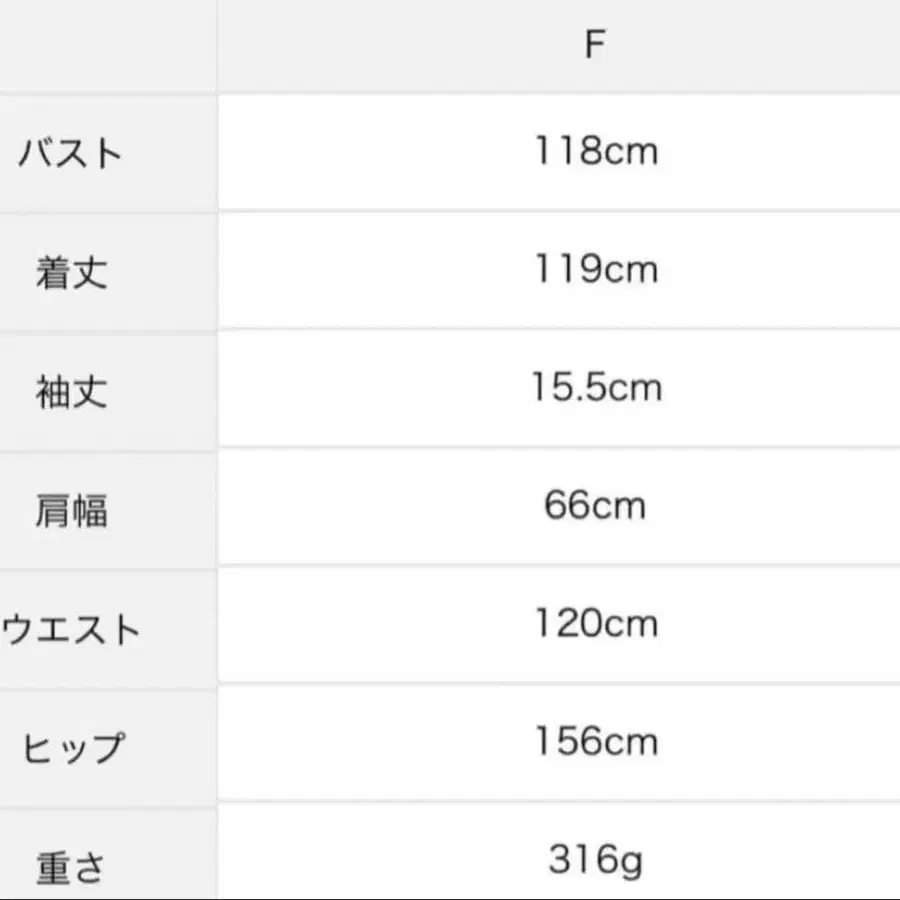Select the 118cm bust value
The width and height of the screenshot is (900, 900).
click(596, 151)
